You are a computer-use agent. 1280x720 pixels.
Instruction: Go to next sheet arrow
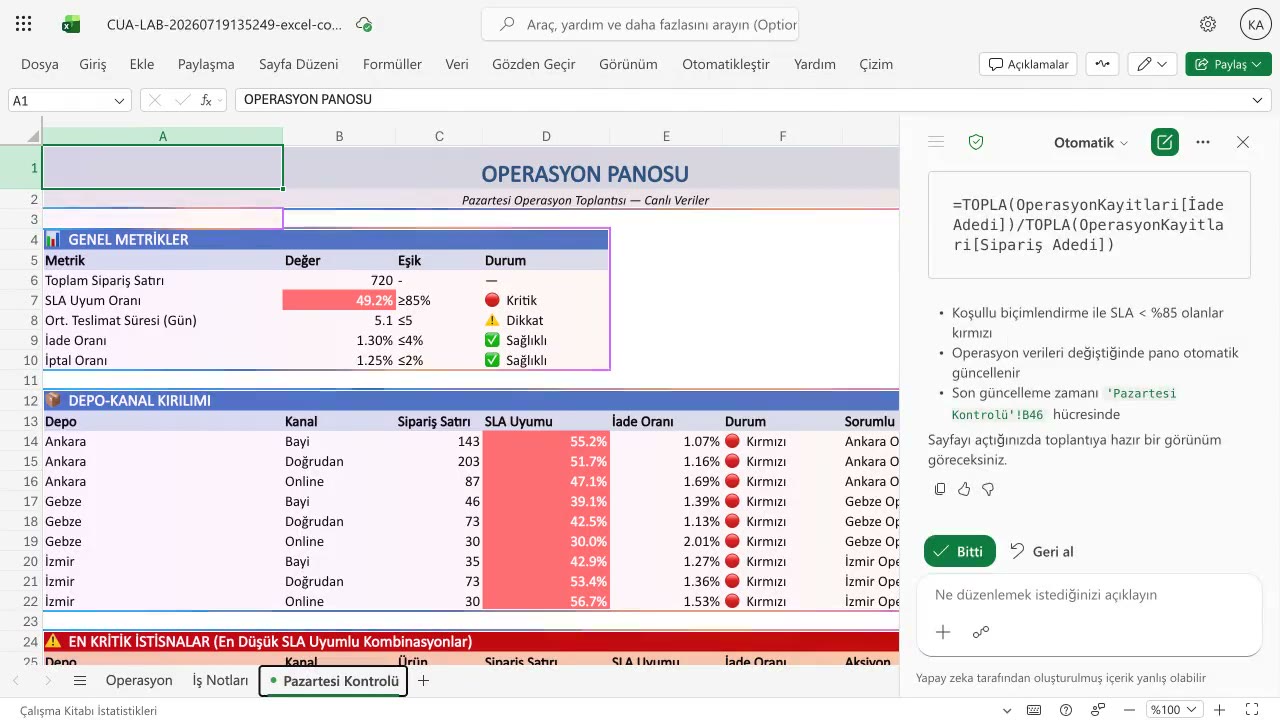[x=48, y=681]
